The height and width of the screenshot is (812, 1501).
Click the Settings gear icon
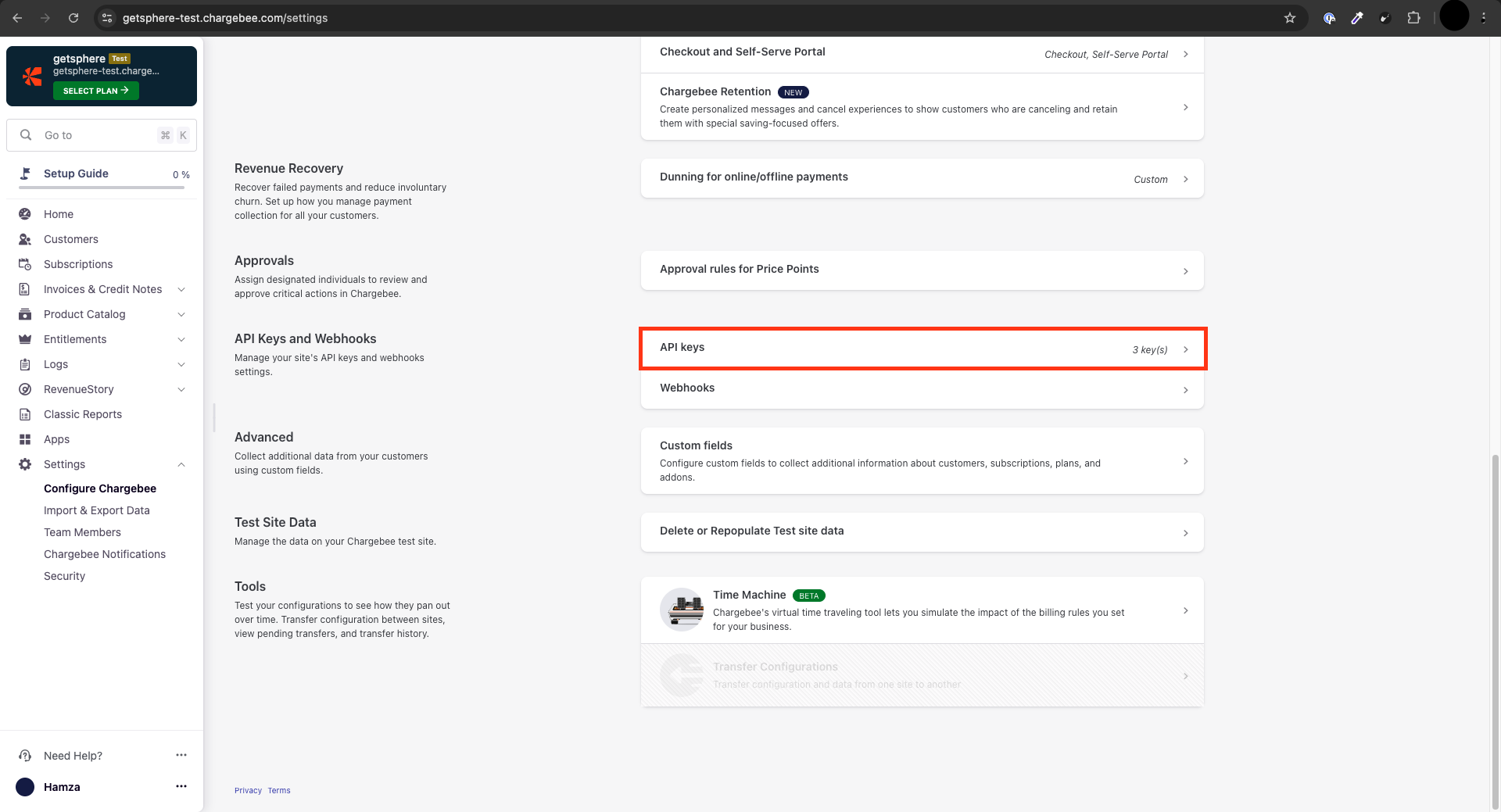(25, 464)
